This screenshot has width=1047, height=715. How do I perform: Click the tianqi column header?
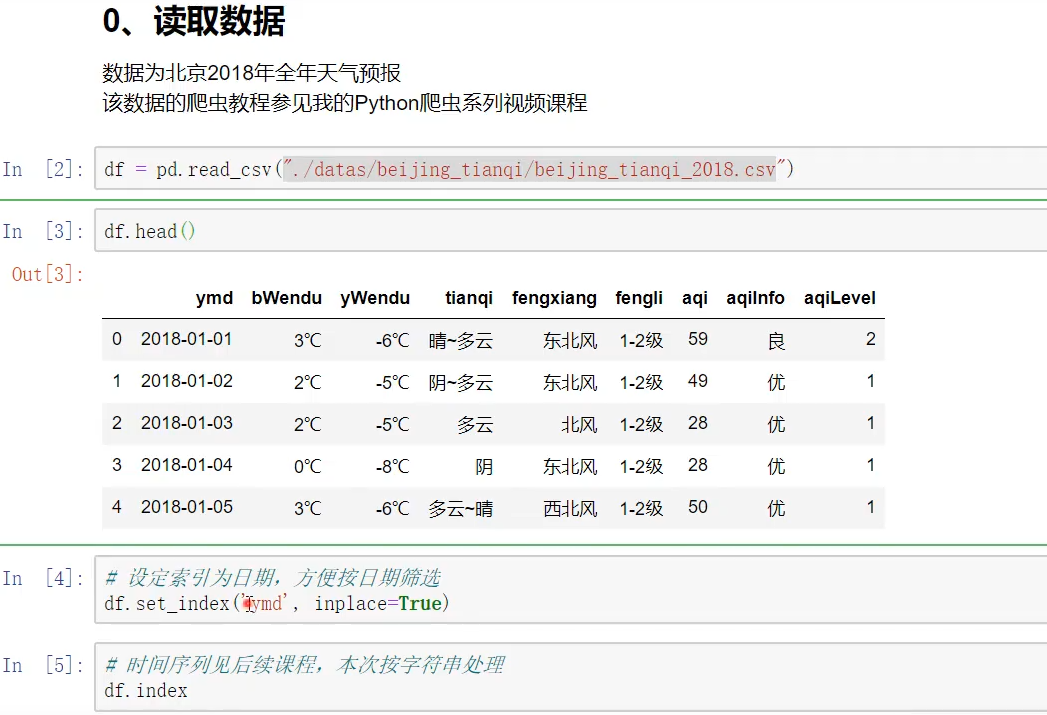point(469,298)
